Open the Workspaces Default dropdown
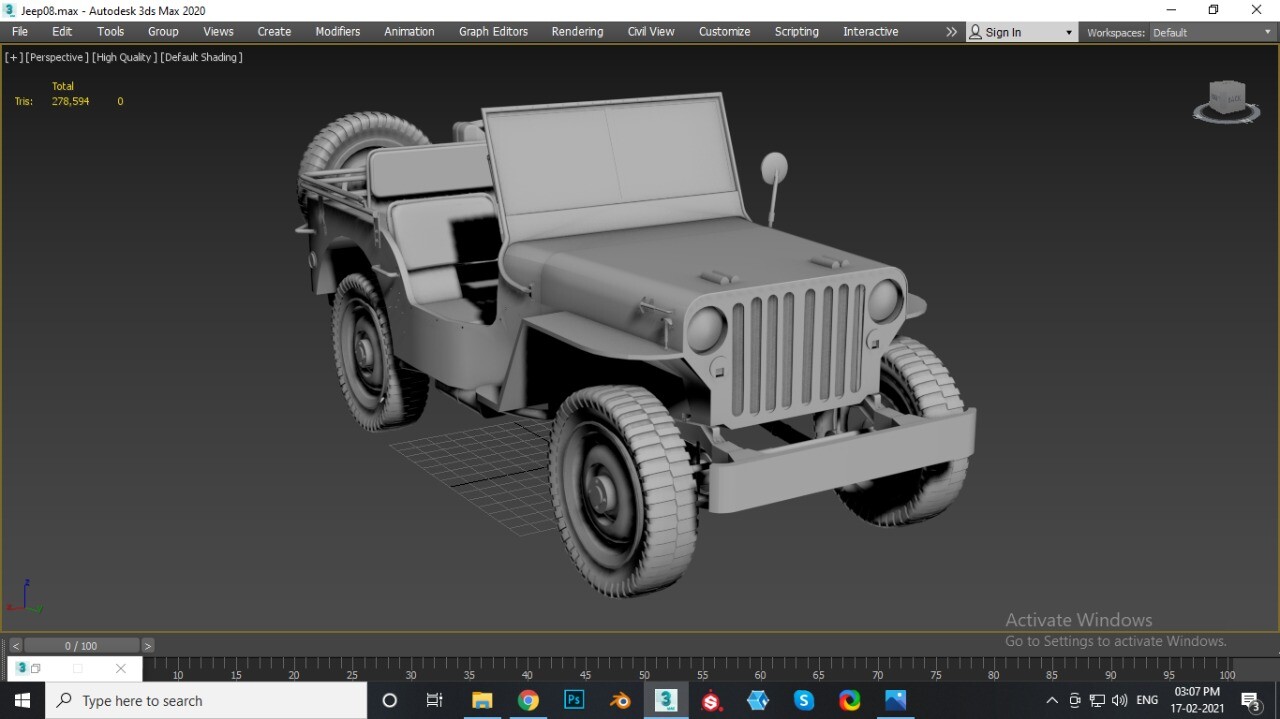1280x719 pixels. tap(1212, 33)
